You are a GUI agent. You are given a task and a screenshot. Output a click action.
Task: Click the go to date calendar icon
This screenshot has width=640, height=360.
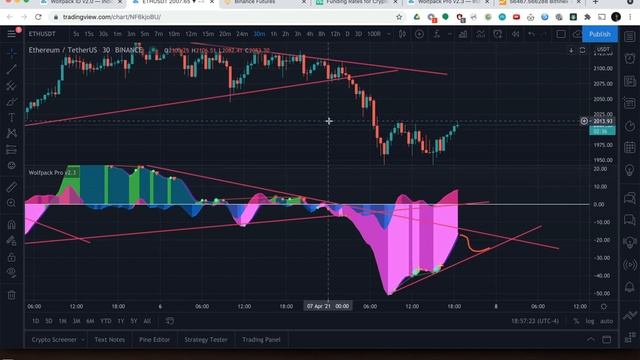click(170, 321)
